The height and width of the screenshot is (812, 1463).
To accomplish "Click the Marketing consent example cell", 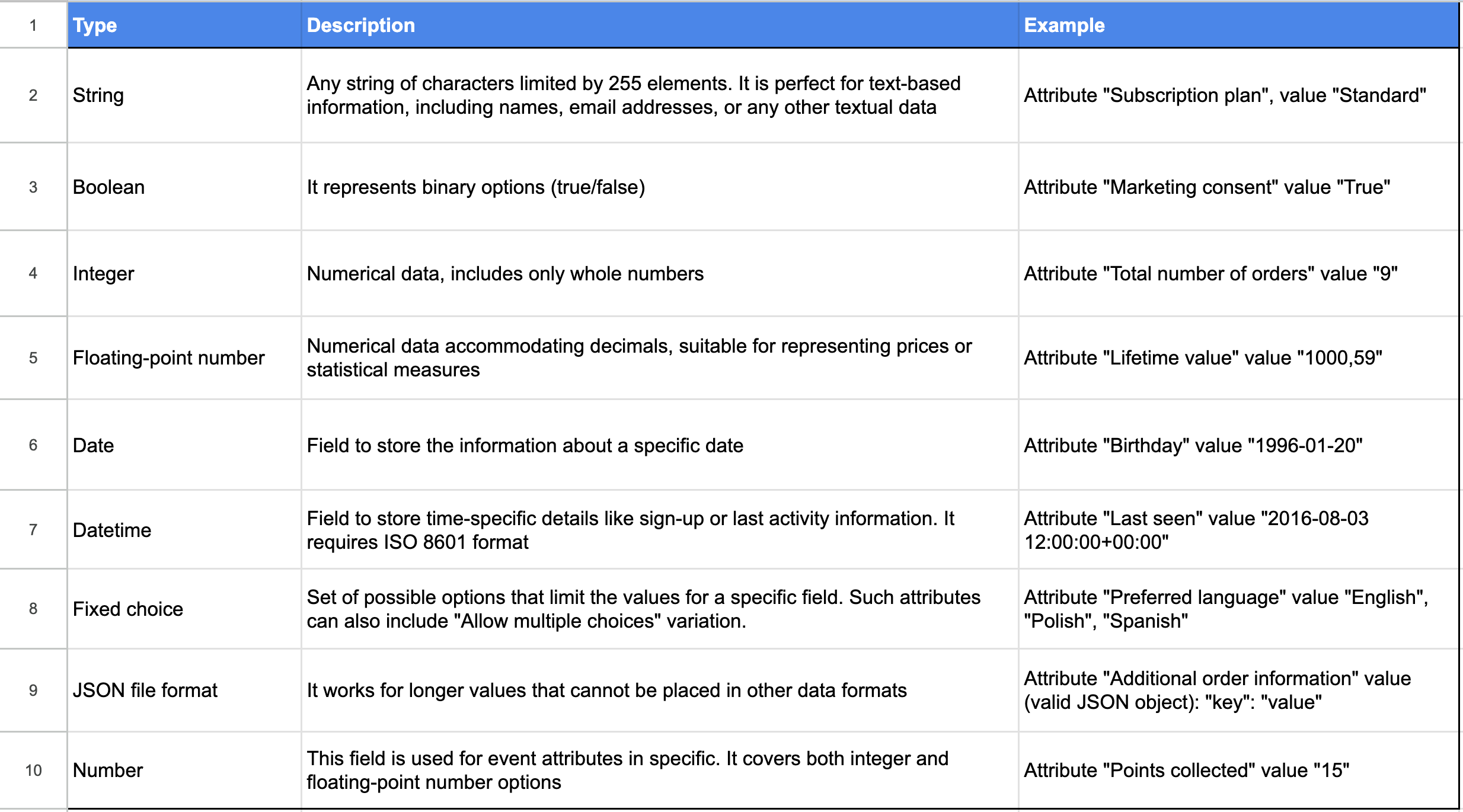I will [x=1238, y=187].
